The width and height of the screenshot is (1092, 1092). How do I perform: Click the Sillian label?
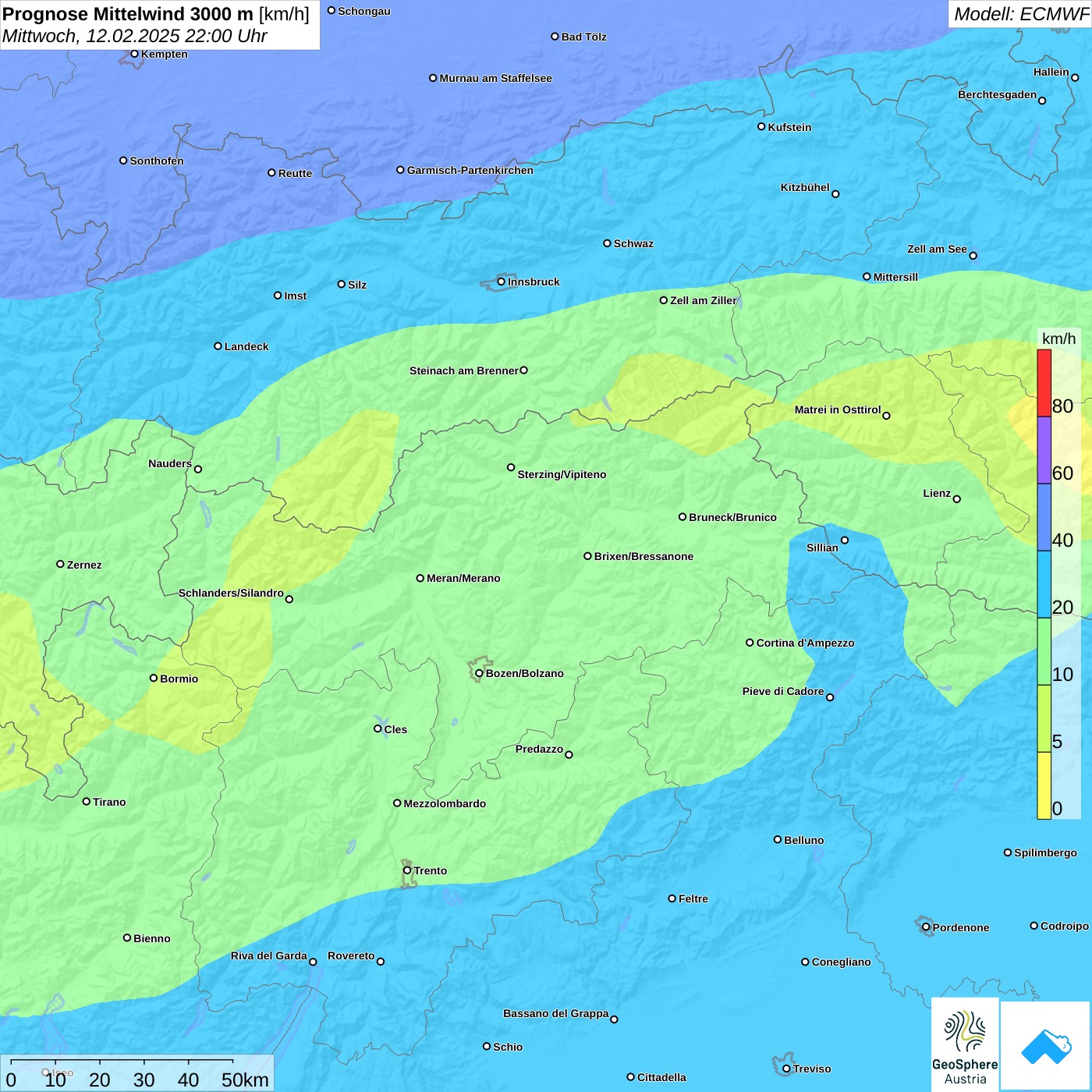click(822, 548)
